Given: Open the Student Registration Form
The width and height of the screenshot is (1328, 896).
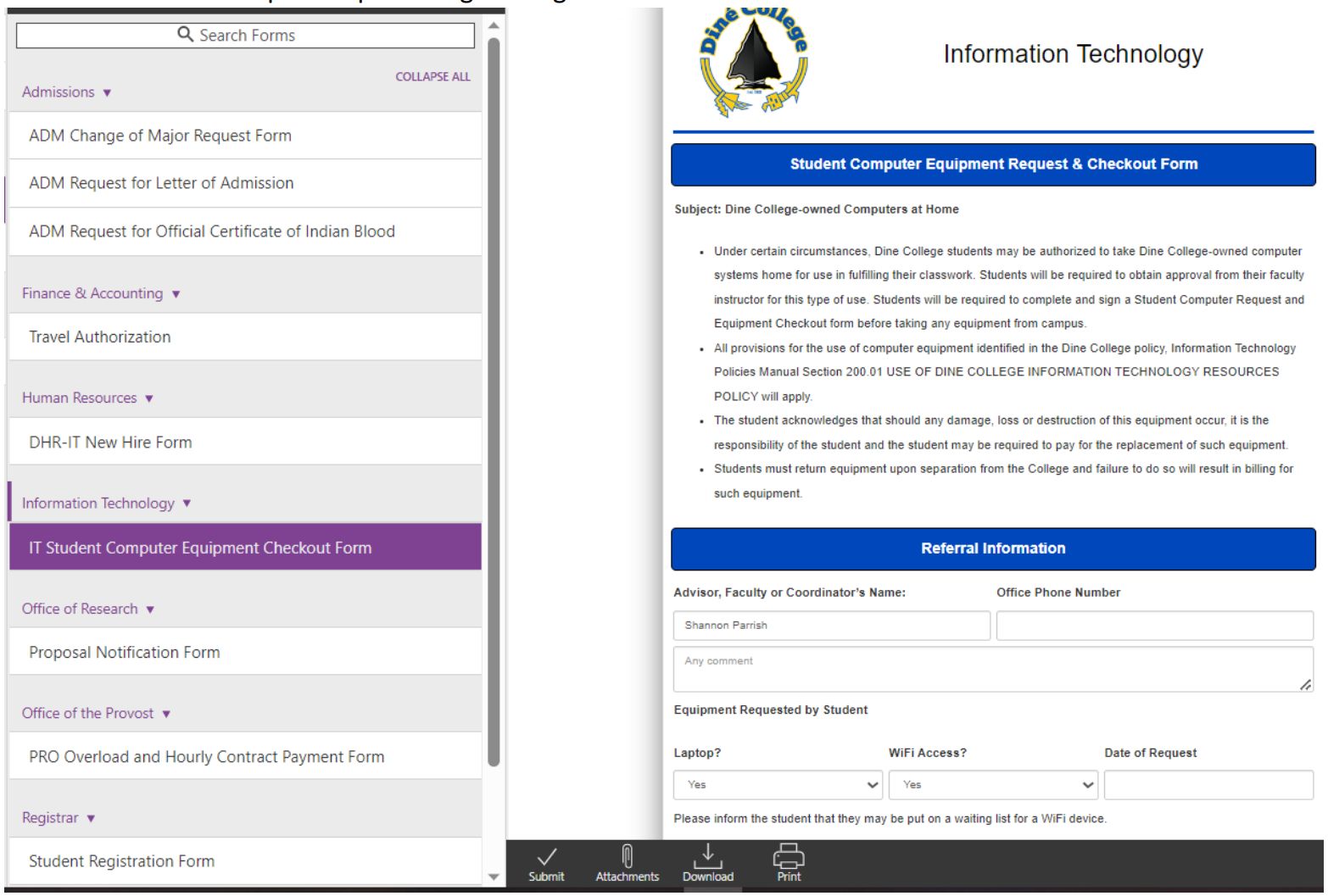Looking at the screenshot, I should click(245, 861).
